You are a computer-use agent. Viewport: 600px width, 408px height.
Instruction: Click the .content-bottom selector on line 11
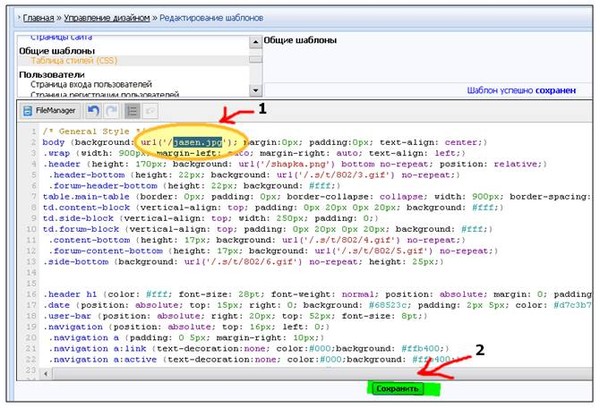point(89,240)
